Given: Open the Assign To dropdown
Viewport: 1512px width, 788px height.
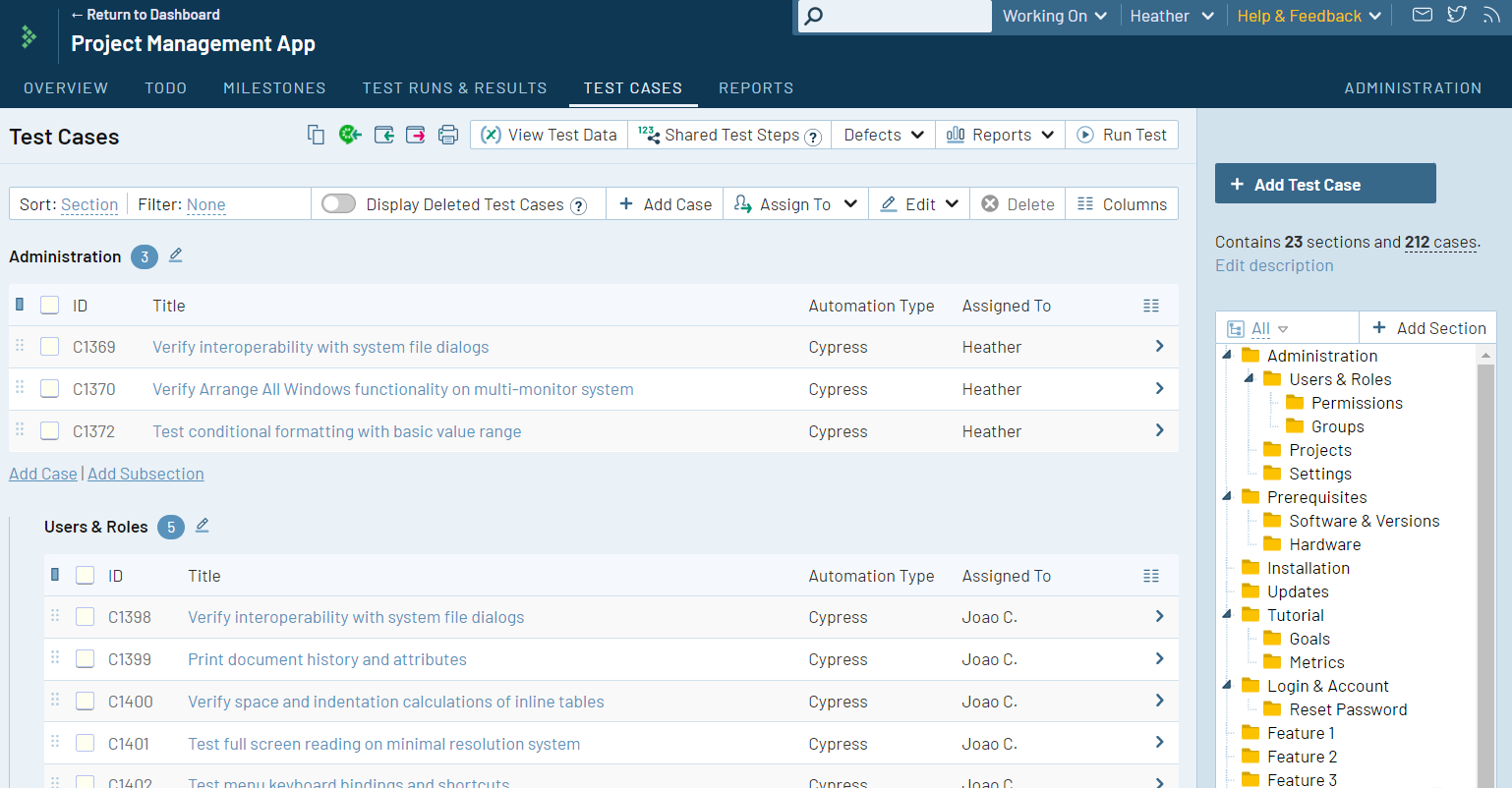Looking at the screenshot, I should (795, 204).
